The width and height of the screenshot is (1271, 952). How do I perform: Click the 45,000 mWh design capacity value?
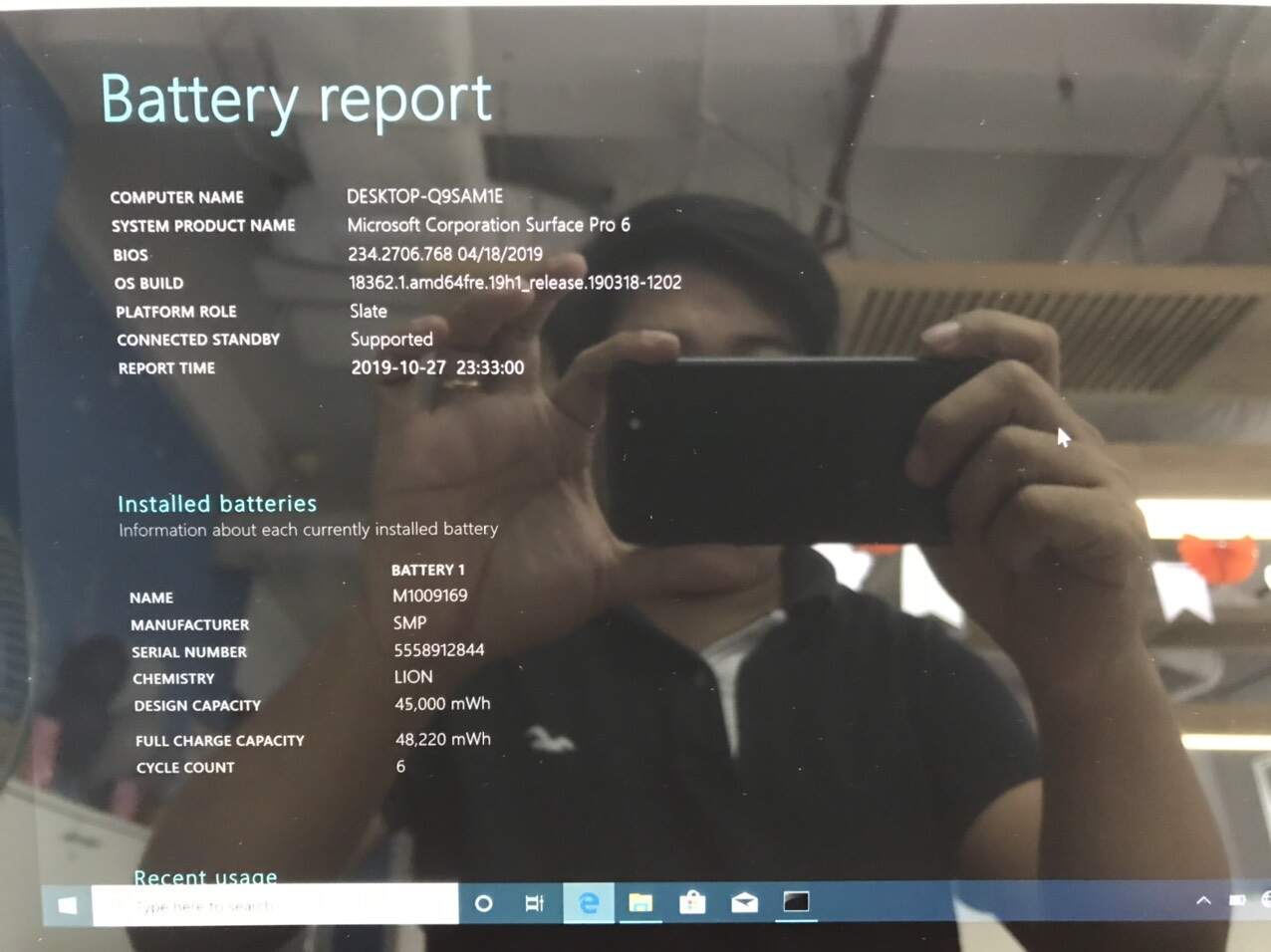442,704
